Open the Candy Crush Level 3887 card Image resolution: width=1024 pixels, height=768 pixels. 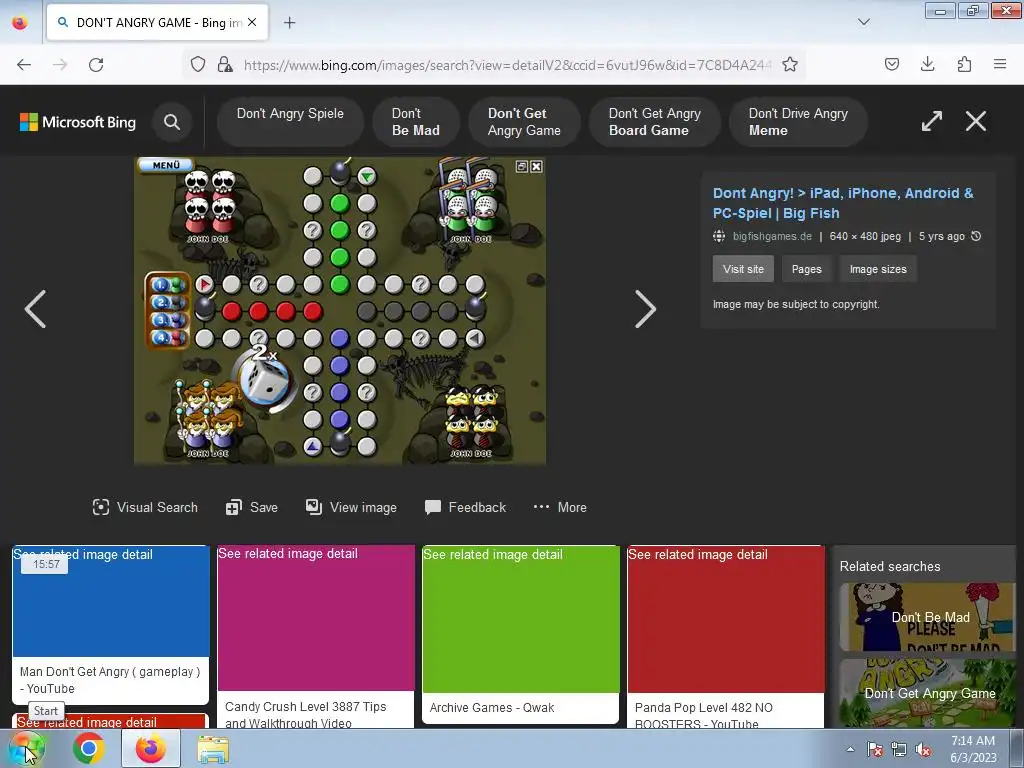316,637
